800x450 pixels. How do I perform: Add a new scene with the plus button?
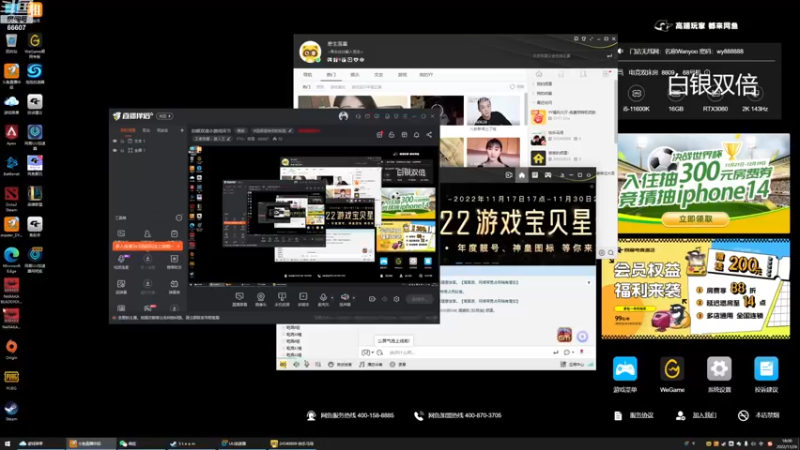tap(182, 131)
